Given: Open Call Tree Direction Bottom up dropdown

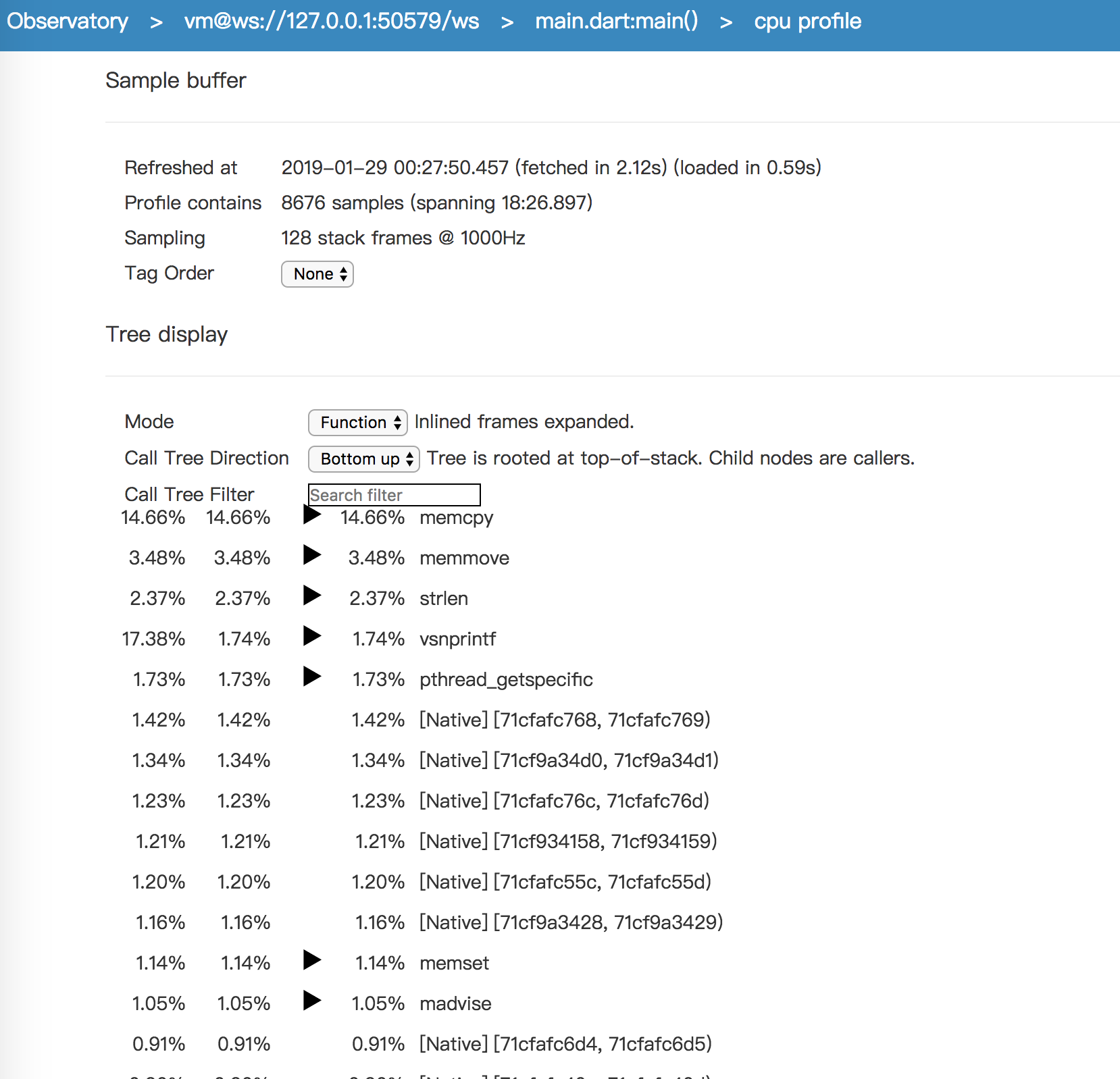Looking at the screenshot, I should pos(364,459).
